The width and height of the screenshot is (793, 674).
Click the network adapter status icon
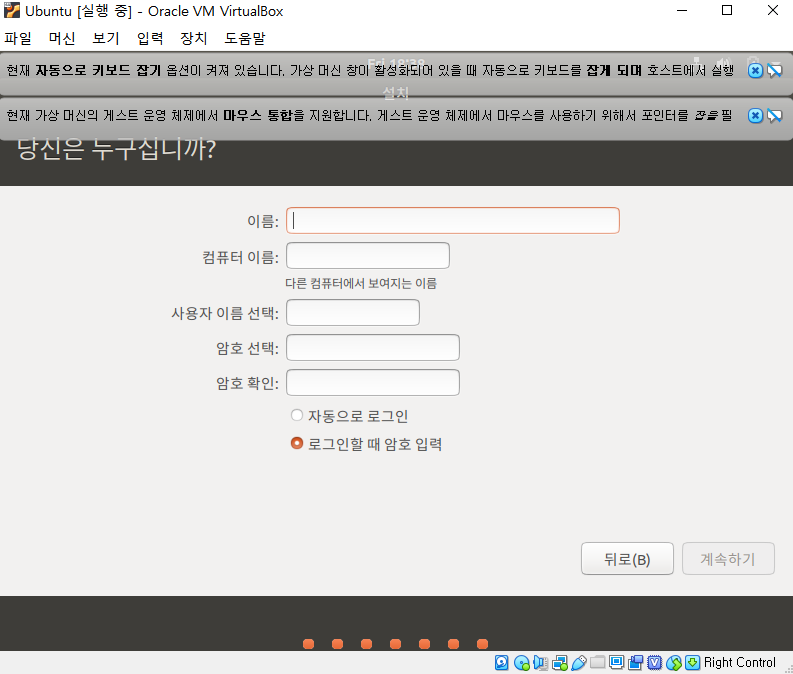click(x=560, y=662)
